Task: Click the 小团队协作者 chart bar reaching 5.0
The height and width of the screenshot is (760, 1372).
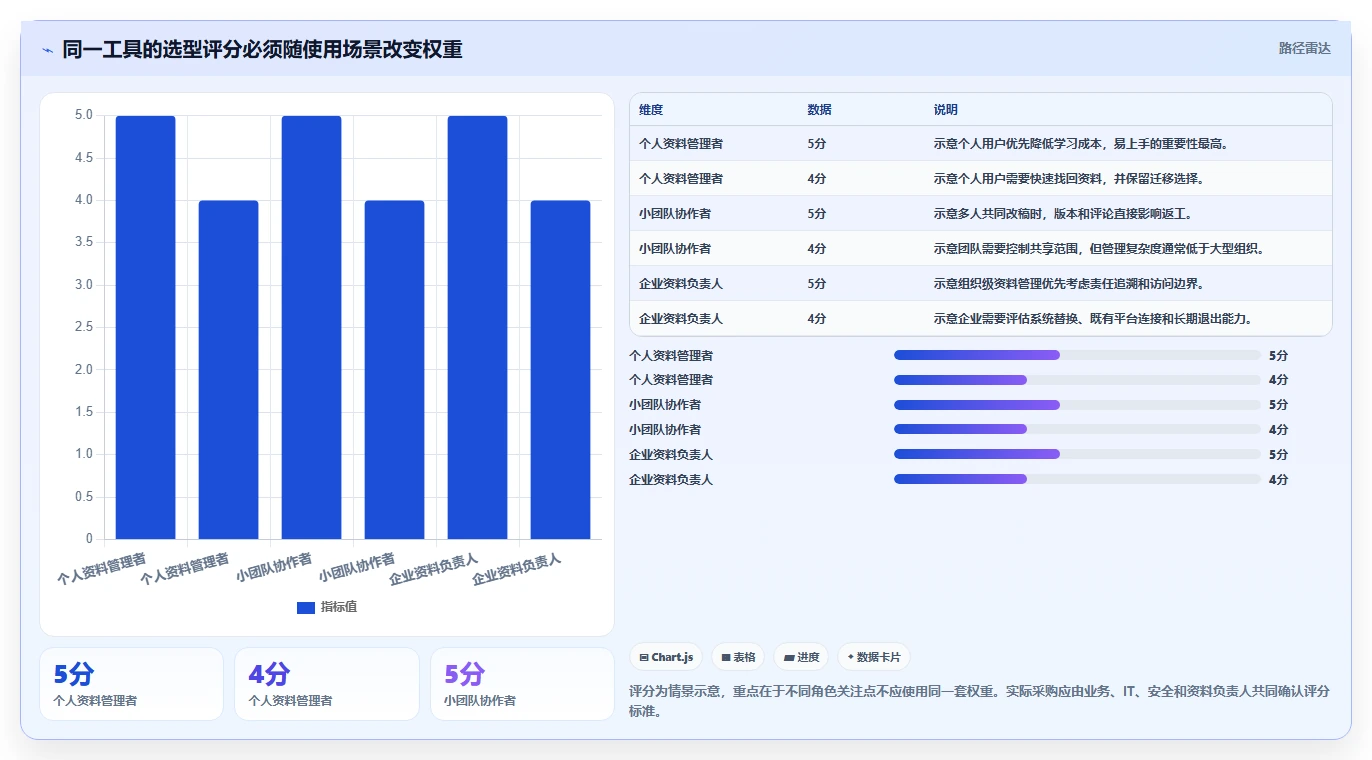Action: point(311,327)
